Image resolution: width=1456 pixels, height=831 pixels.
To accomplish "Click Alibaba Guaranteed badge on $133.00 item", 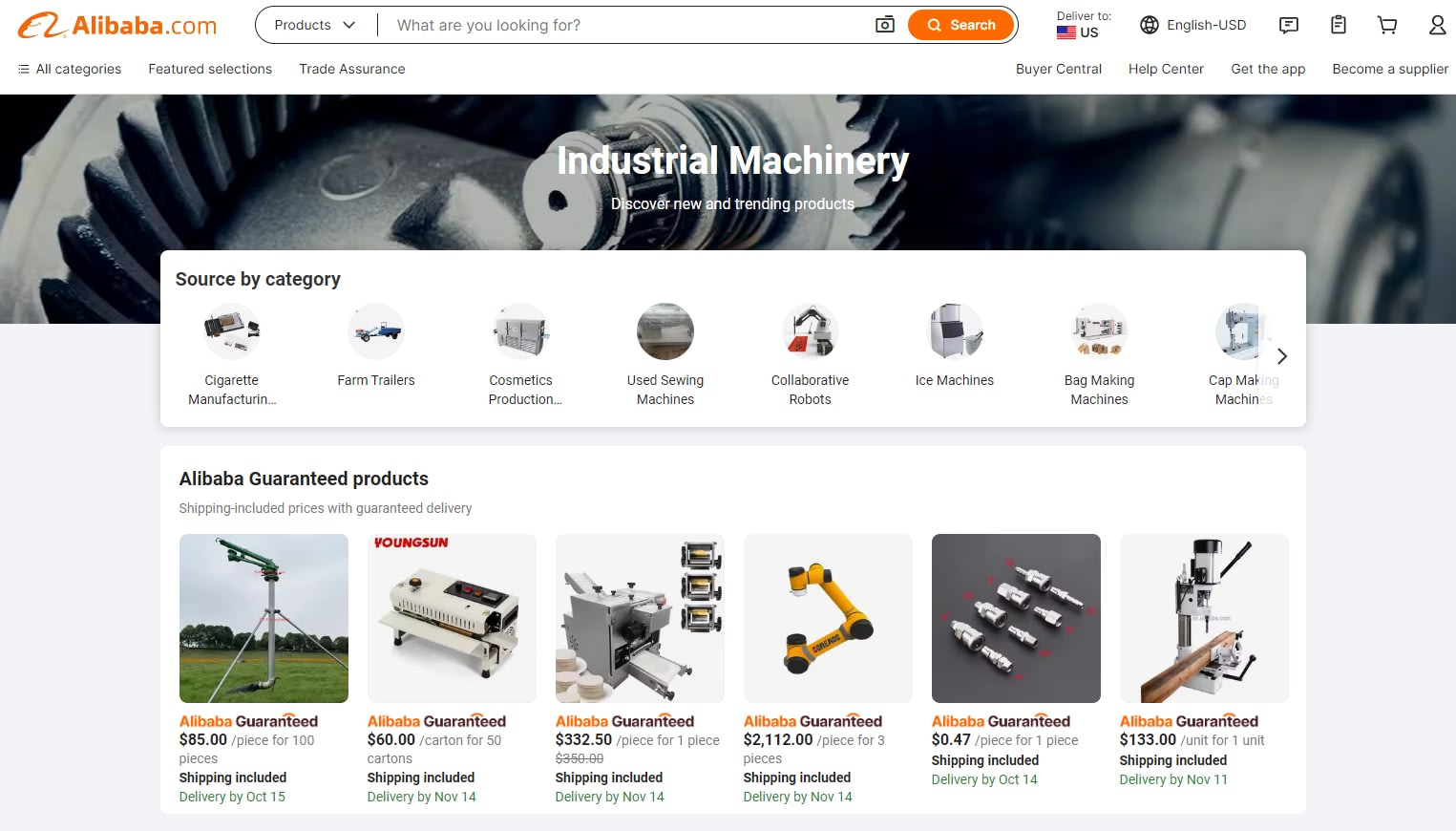I will (x=1189, y=721).
